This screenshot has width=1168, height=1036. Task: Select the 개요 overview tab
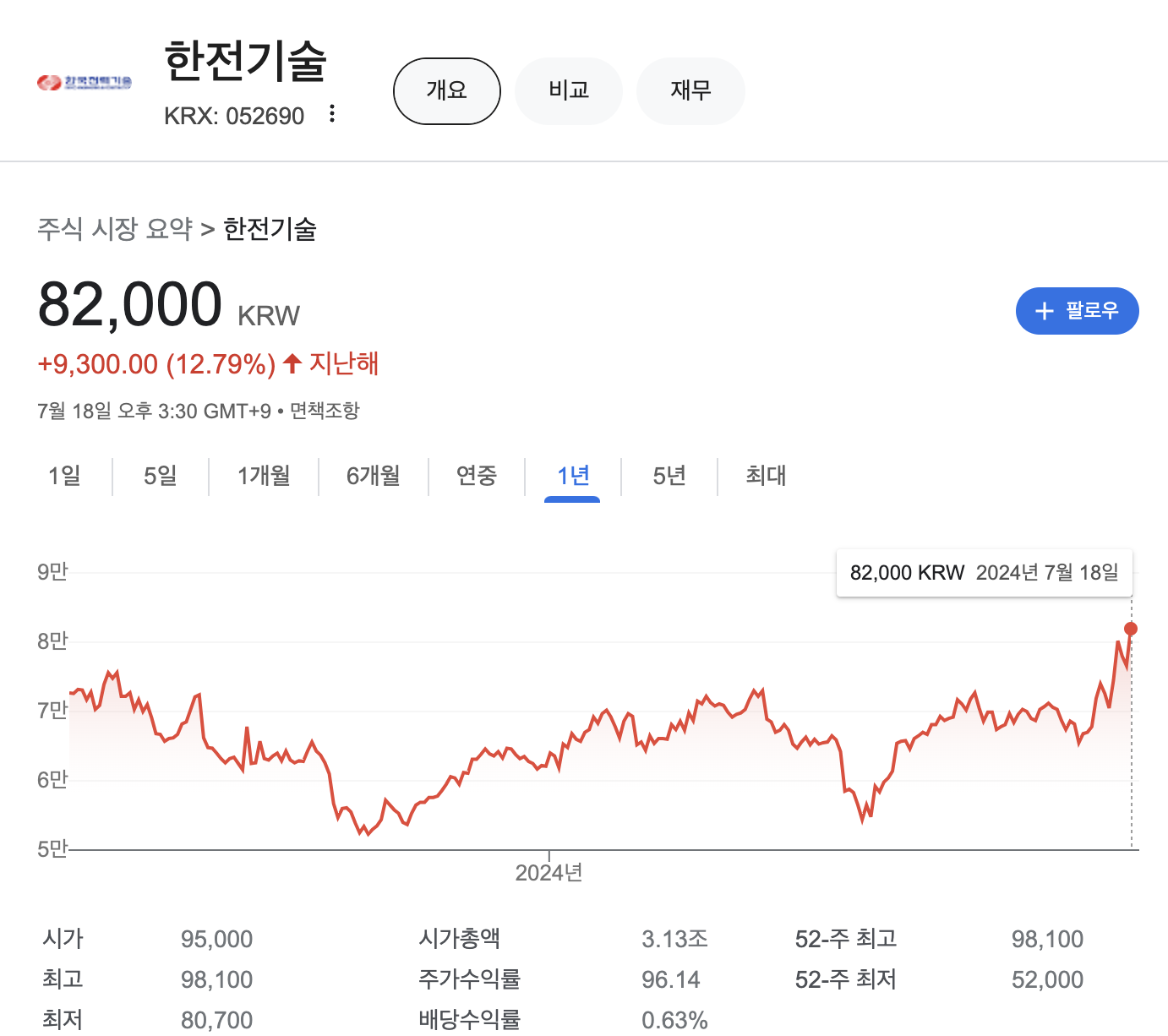[x=447, y=90]
